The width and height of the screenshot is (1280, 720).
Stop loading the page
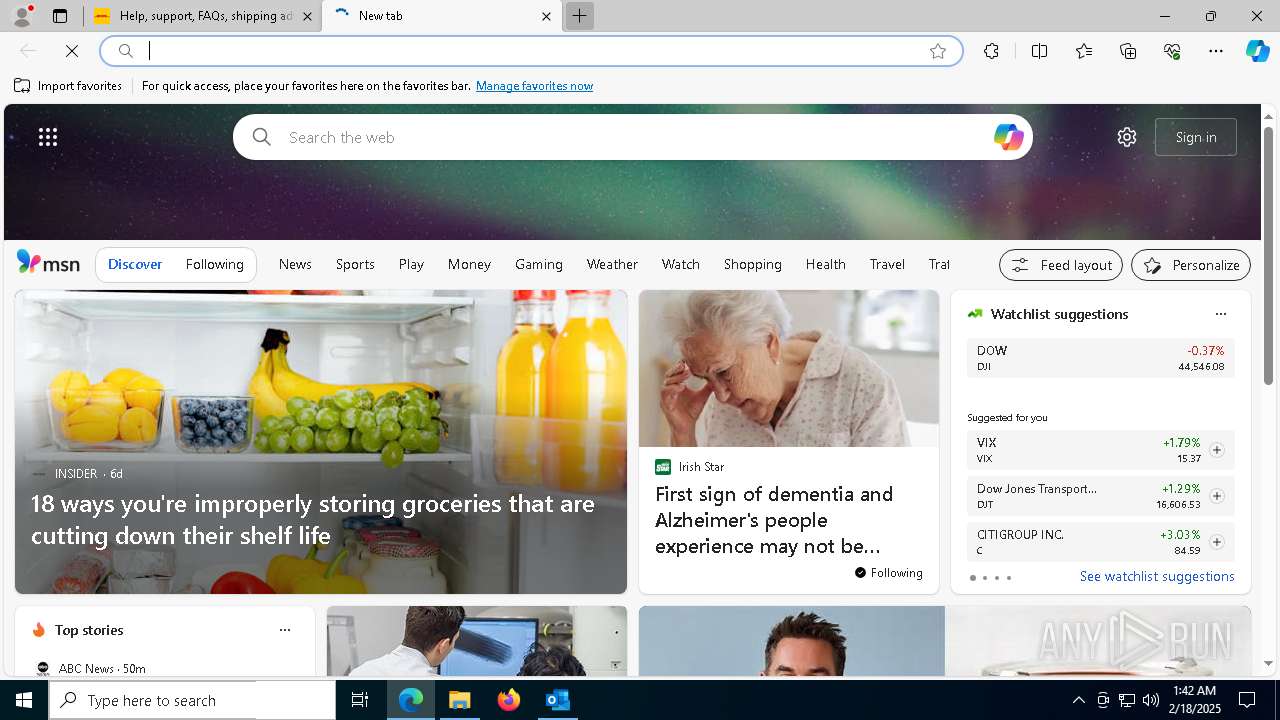tap(72, 51)
